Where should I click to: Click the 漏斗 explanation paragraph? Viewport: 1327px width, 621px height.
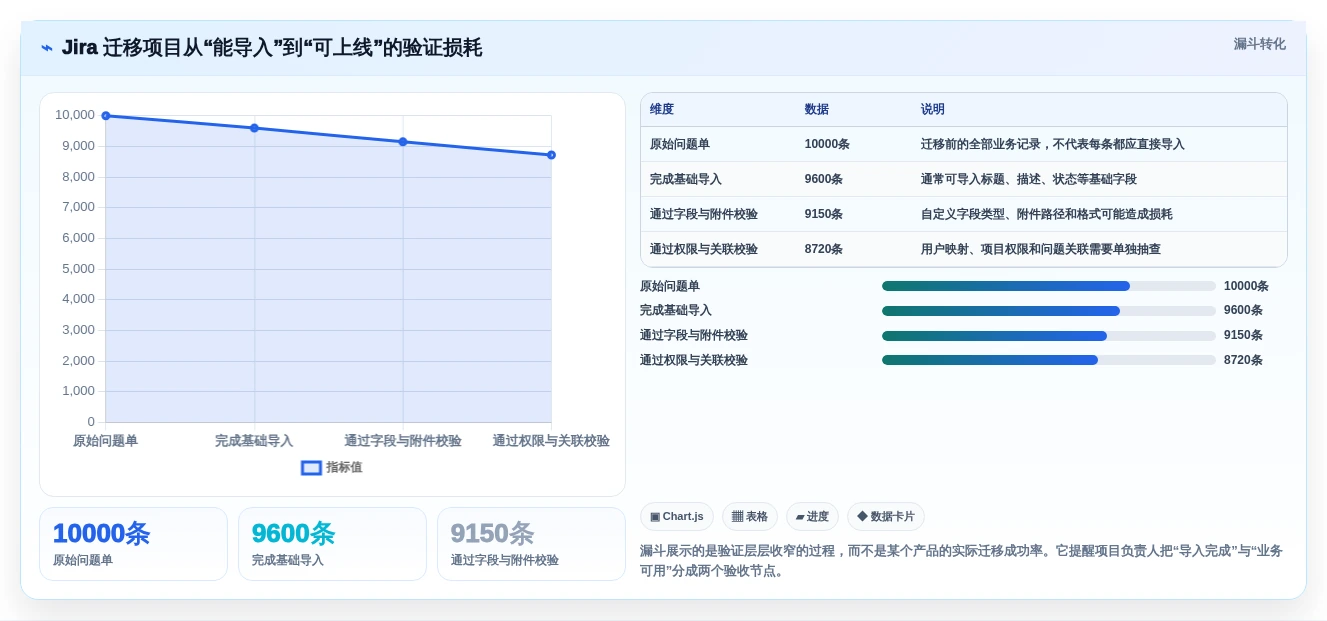[x=961, y=561]
